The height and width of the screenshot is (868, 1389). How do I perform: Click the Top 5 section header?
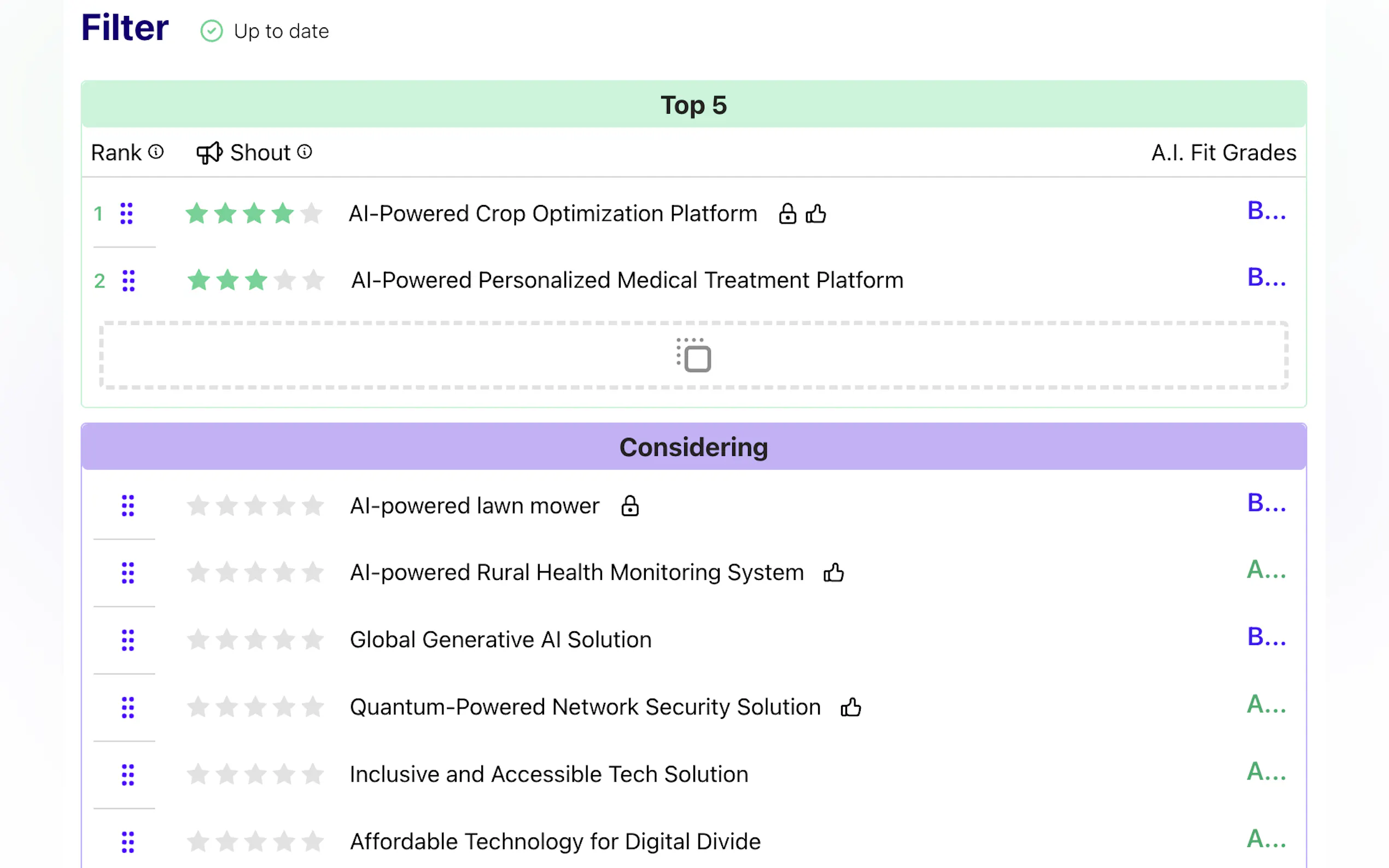coord(693,105)
